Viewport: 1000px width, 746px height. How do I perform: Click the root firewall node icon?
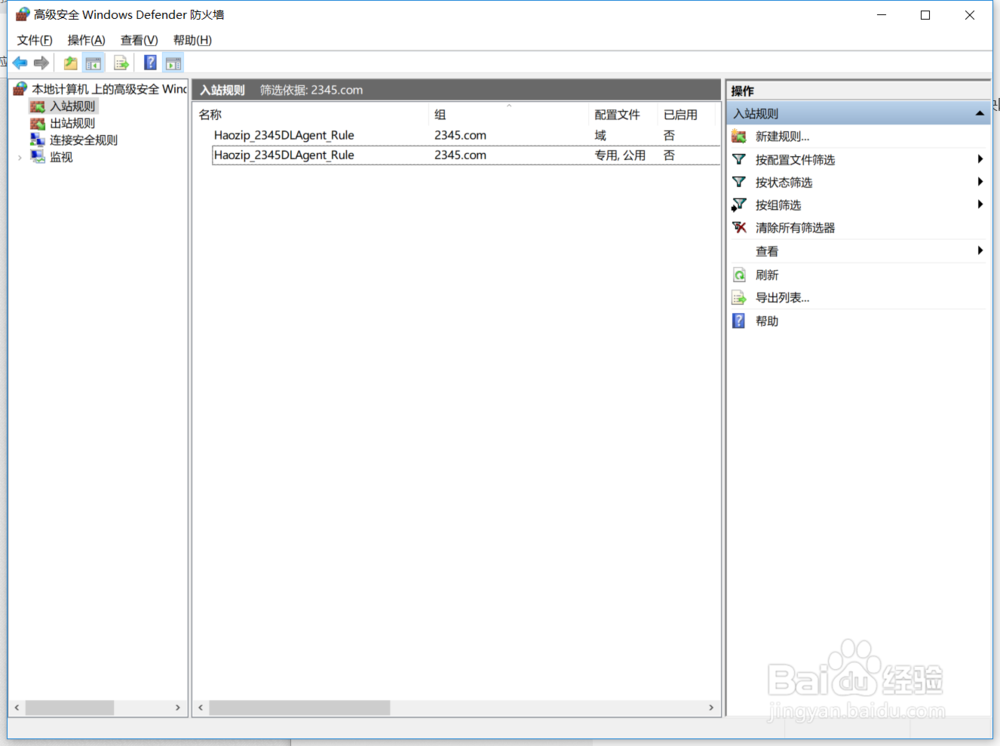[20, 89]
